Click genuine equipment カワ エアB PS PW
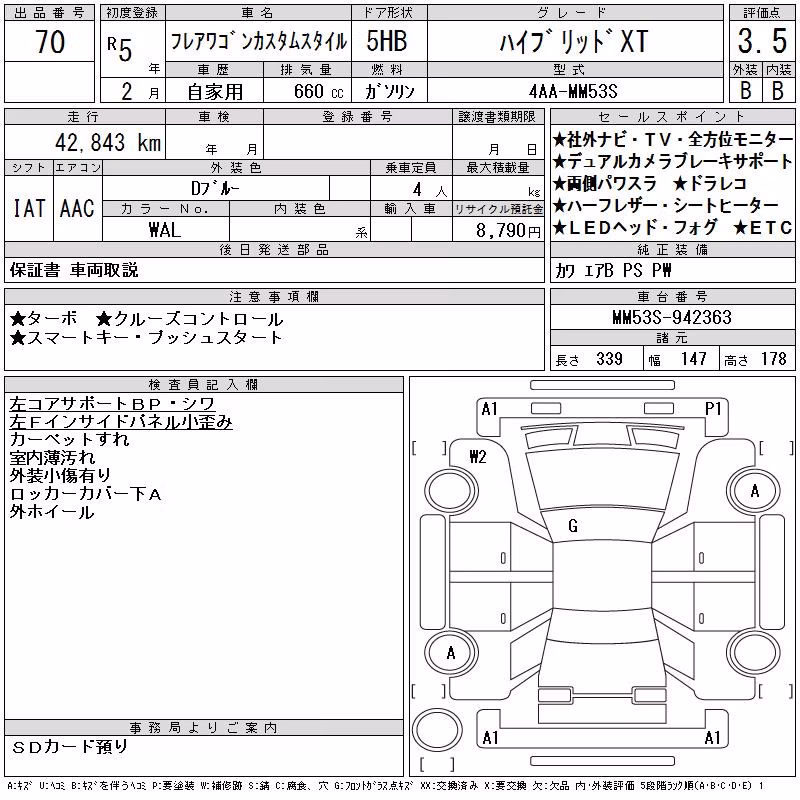 613,270
